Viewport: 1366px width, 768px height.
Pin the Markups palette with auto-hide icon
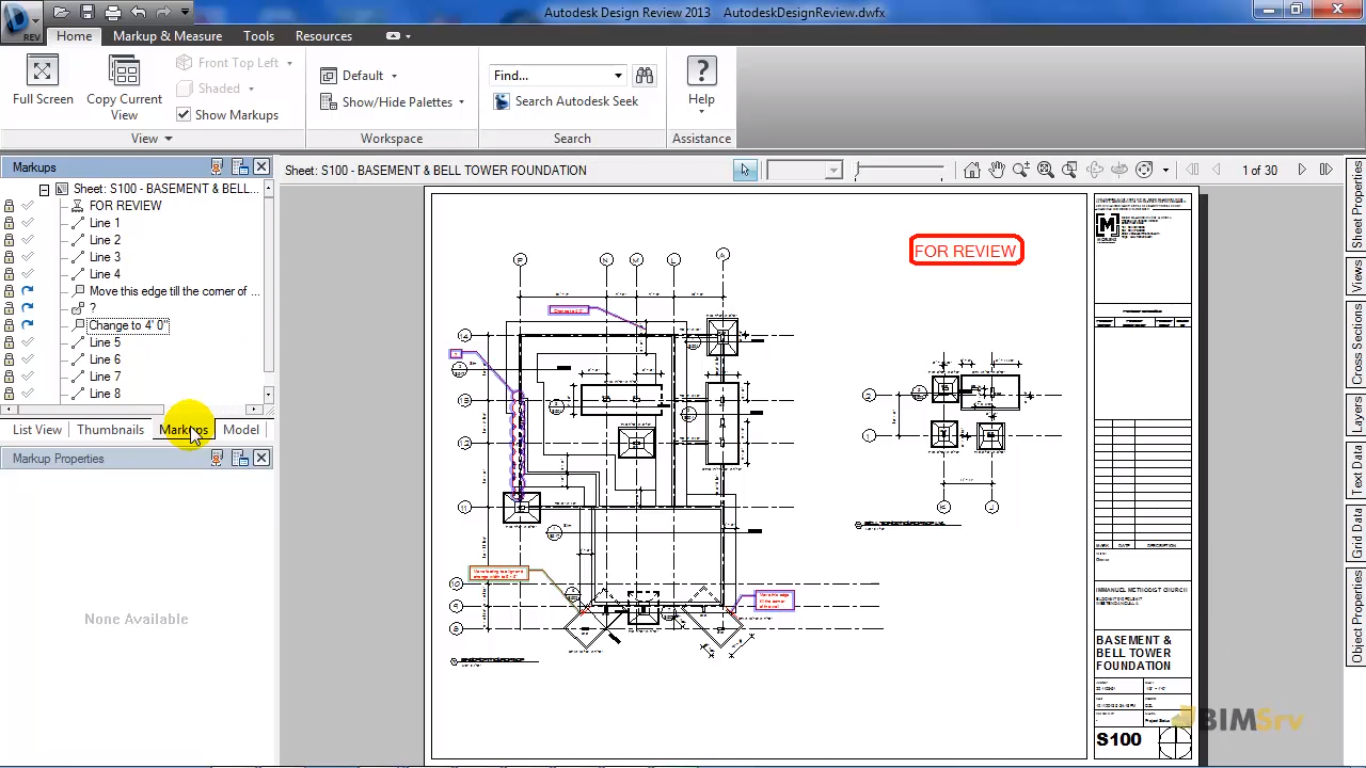[217, 167]
